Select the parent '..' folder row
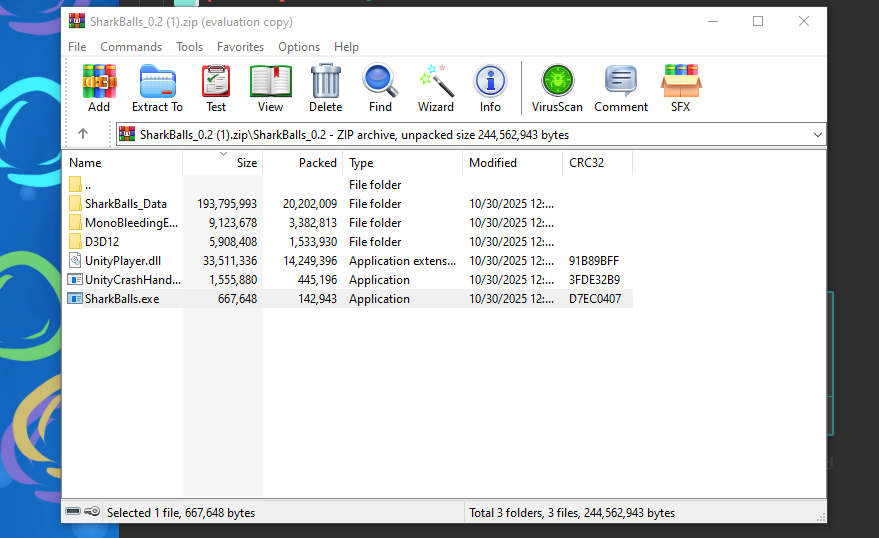Screen dimensions: 879x538 (x=348, y=184)
